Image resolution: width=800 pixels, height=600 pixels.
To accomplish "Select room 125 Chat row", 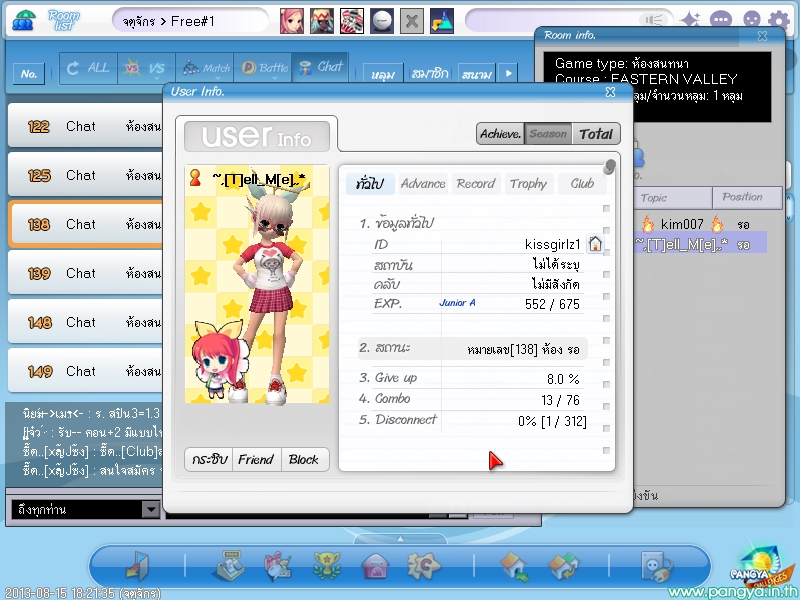I will click(86, 175).
